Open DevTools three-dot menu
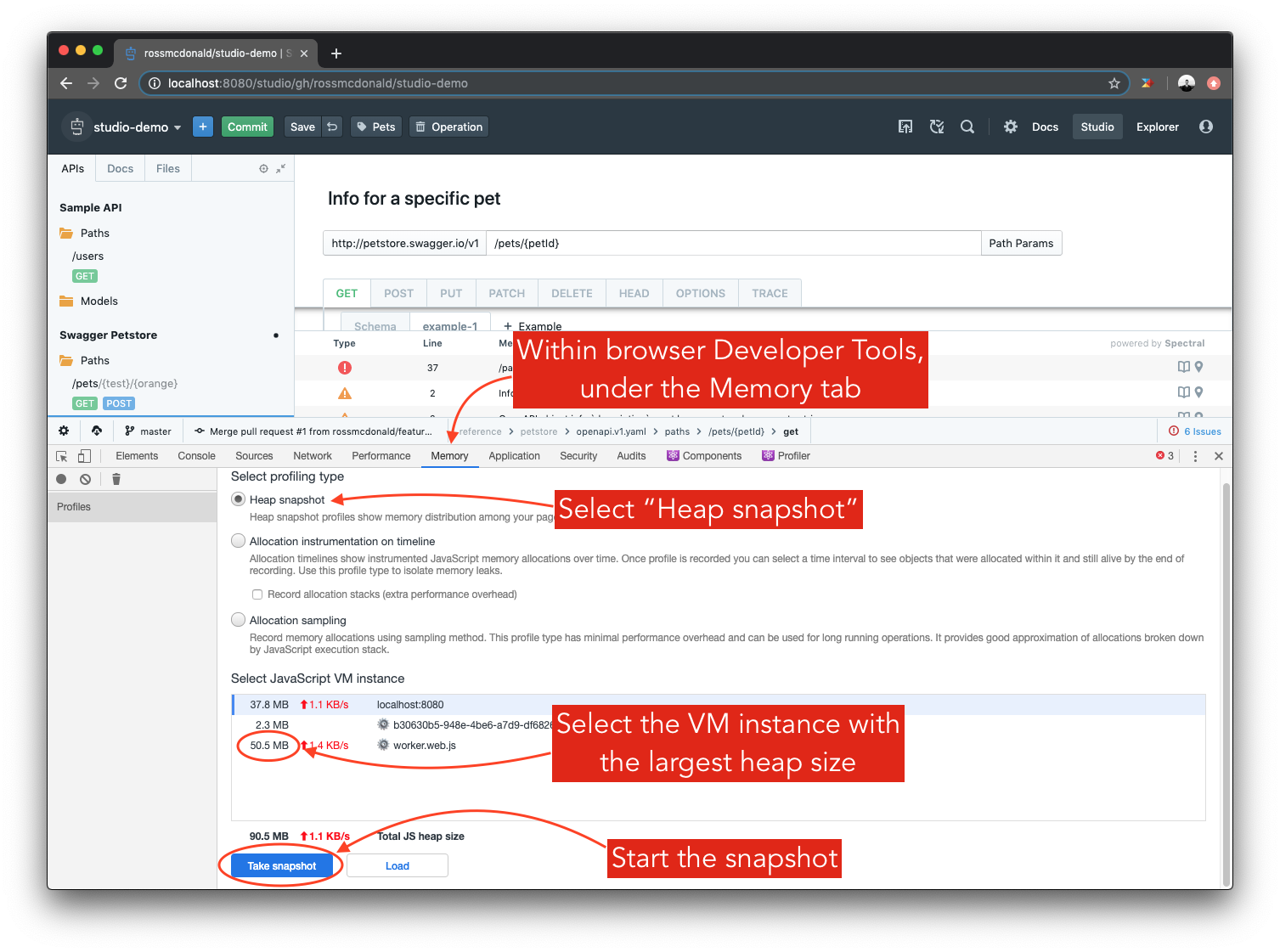 click(x=1195, y=456)
